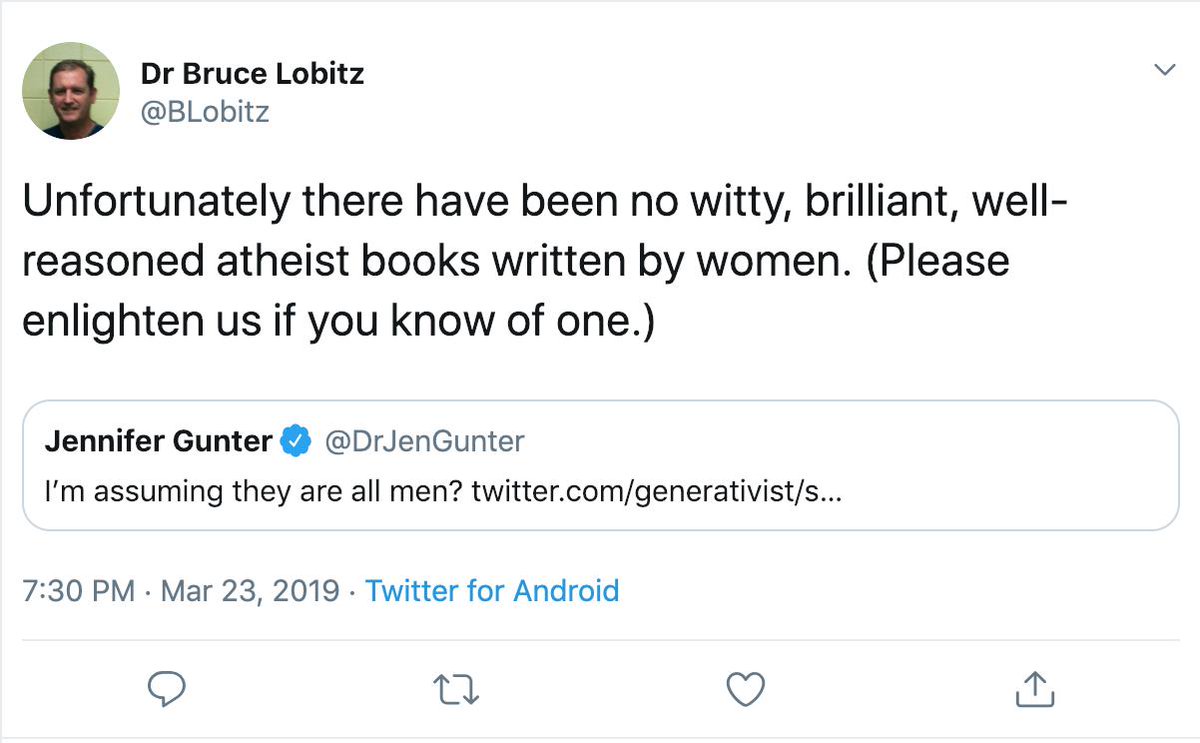
Task: Click the Mar 23, 2019 date
Action: (249, 590)
